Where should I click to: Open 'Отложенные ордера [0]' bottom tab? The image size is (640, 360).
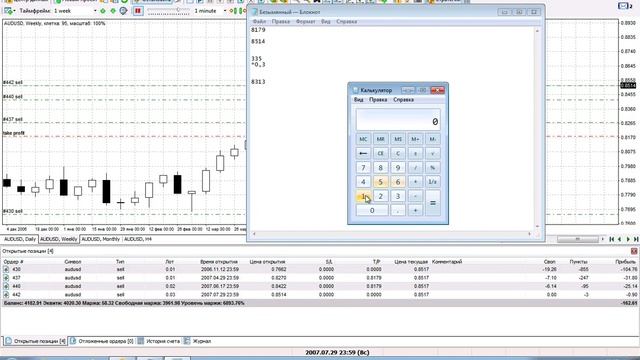click(x=102, y=341)
